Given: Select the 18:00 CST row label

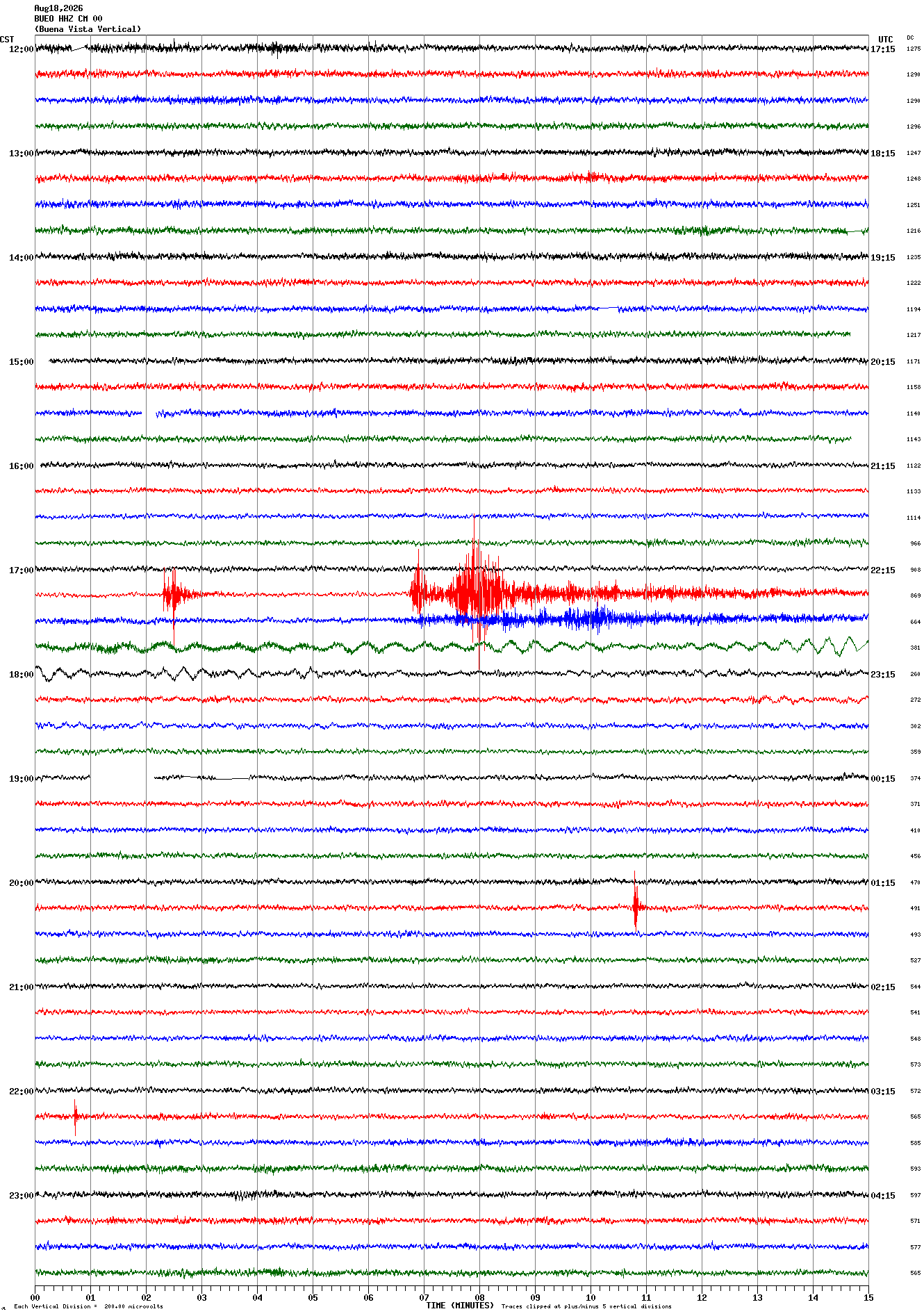Looking at the screenshot, I should click(21, 675).
